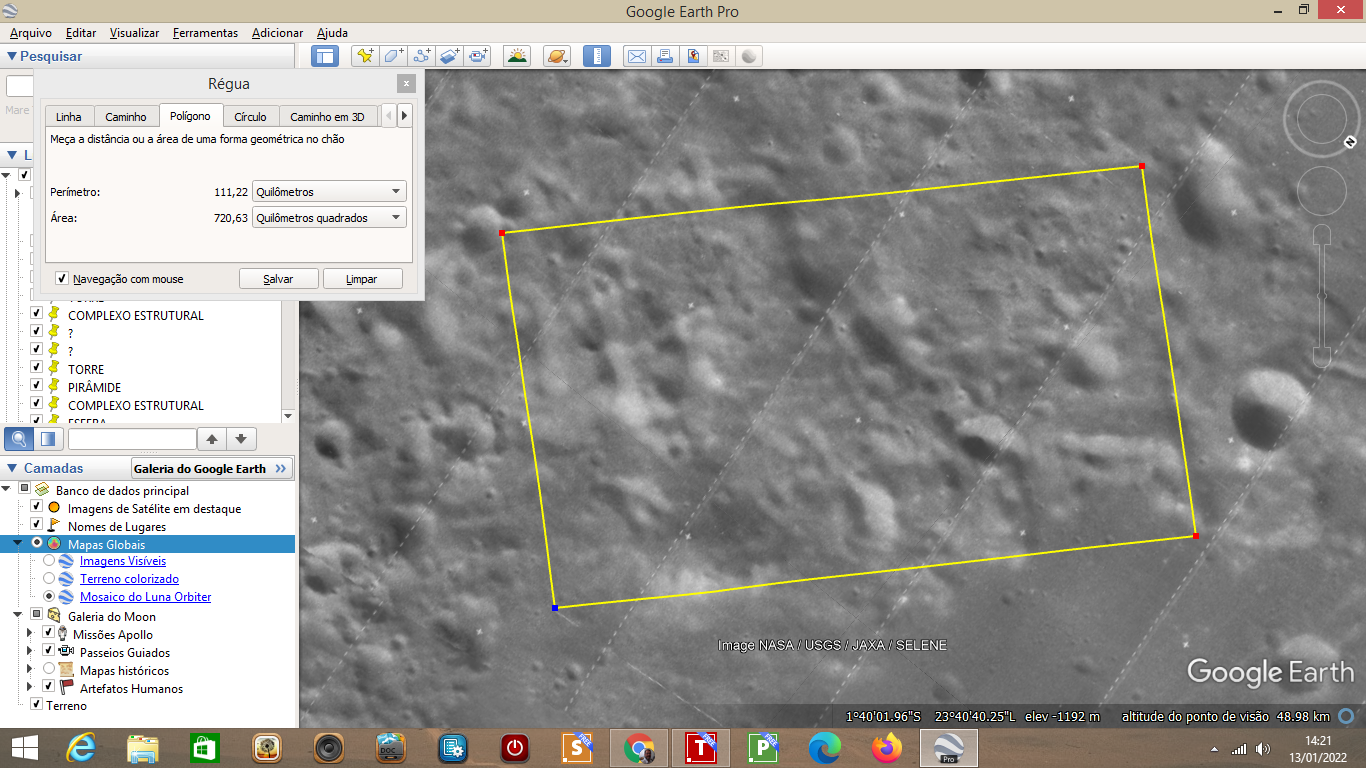Image resolution: width=1366 pixels, height=768 pixels.
Task: Email the current view
Action: (636, 56)
